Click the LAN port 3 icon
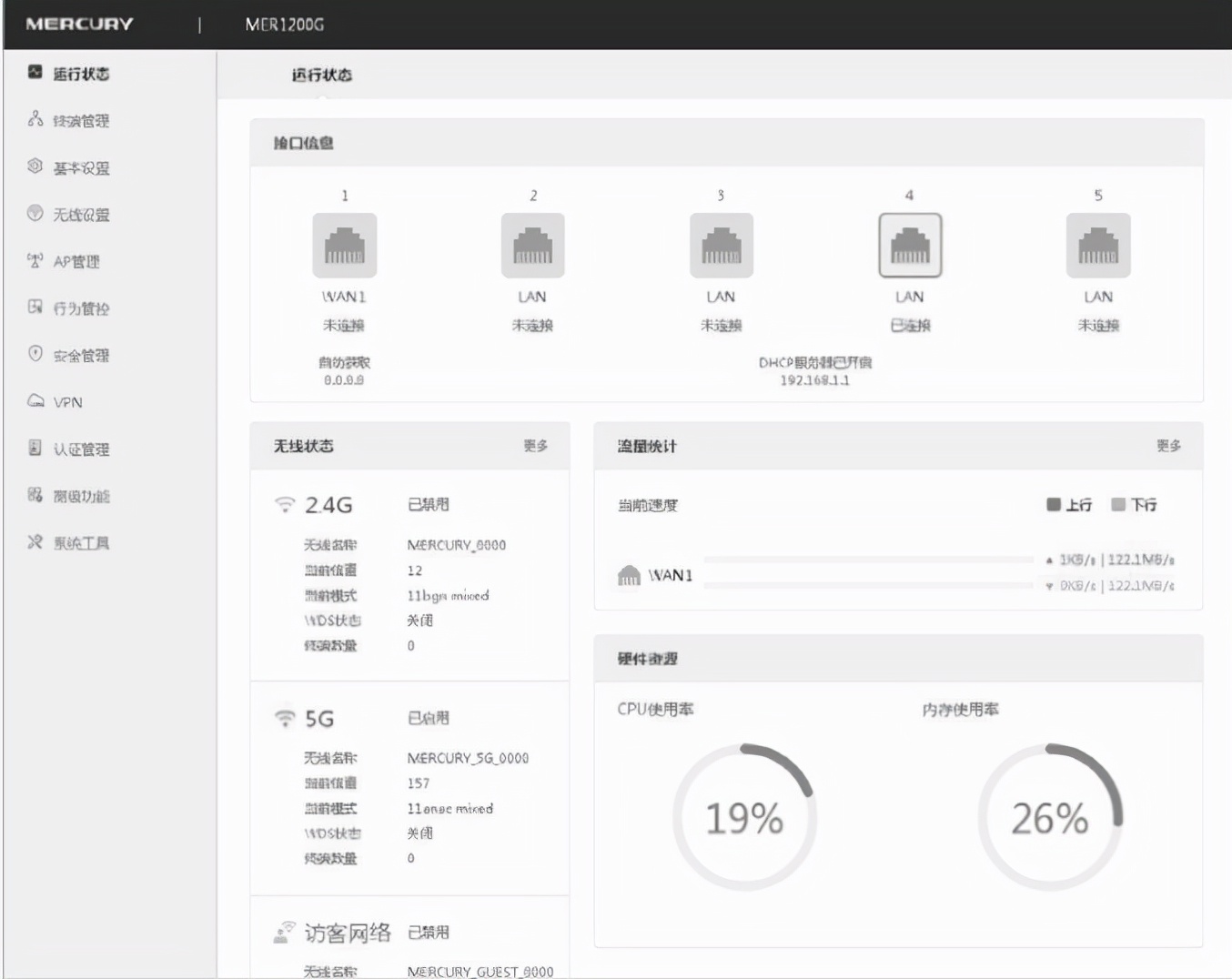 click(721, 246)
